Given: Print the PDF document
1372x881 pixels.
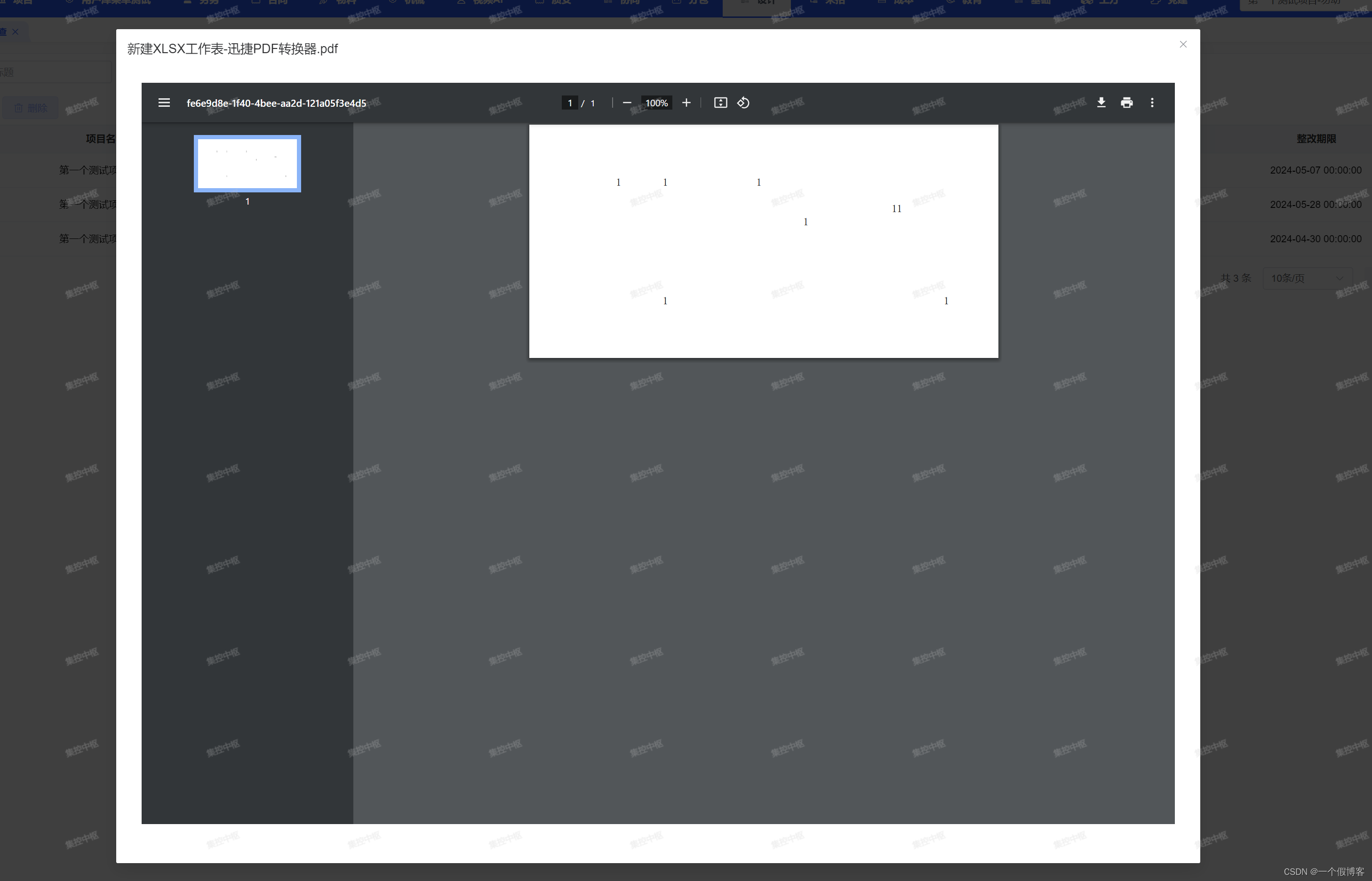Looking at the screenshot, I should (1126, 103).
